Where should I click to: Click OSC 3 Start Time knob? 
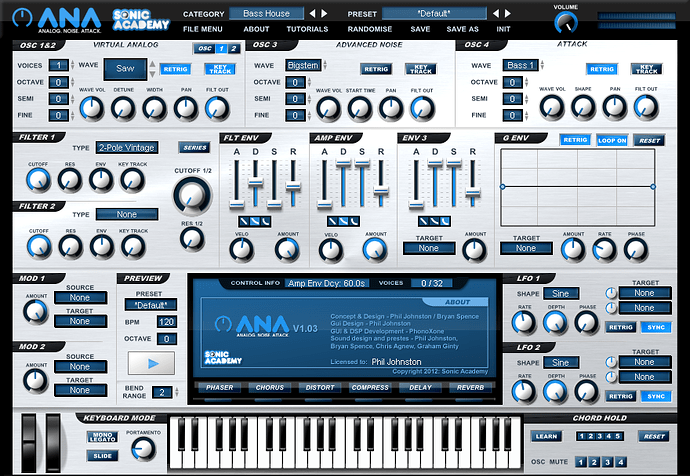click(x=360, y=109)
